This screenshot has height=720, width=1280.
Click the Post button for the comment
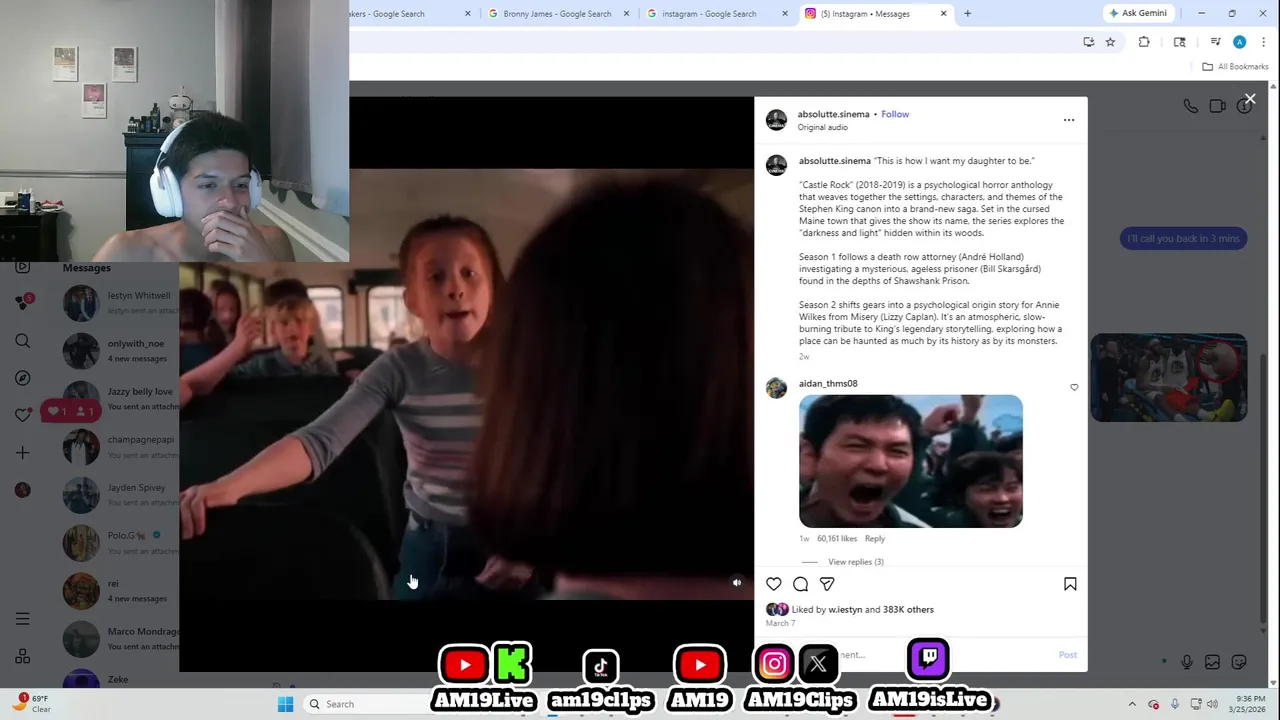(x=1068, y=655)
